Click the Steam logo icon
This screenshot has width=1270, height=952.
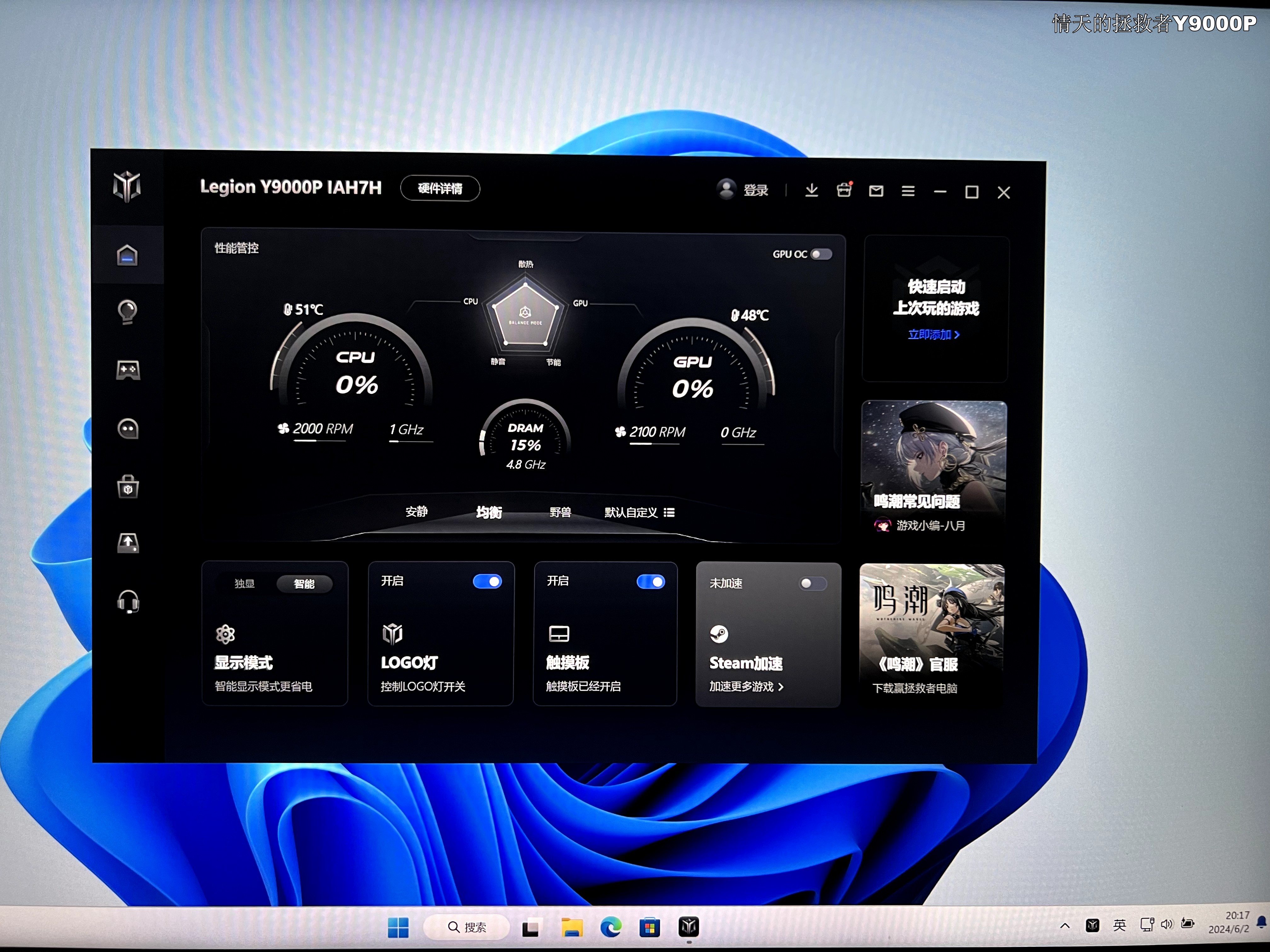(x=719, y=634)
